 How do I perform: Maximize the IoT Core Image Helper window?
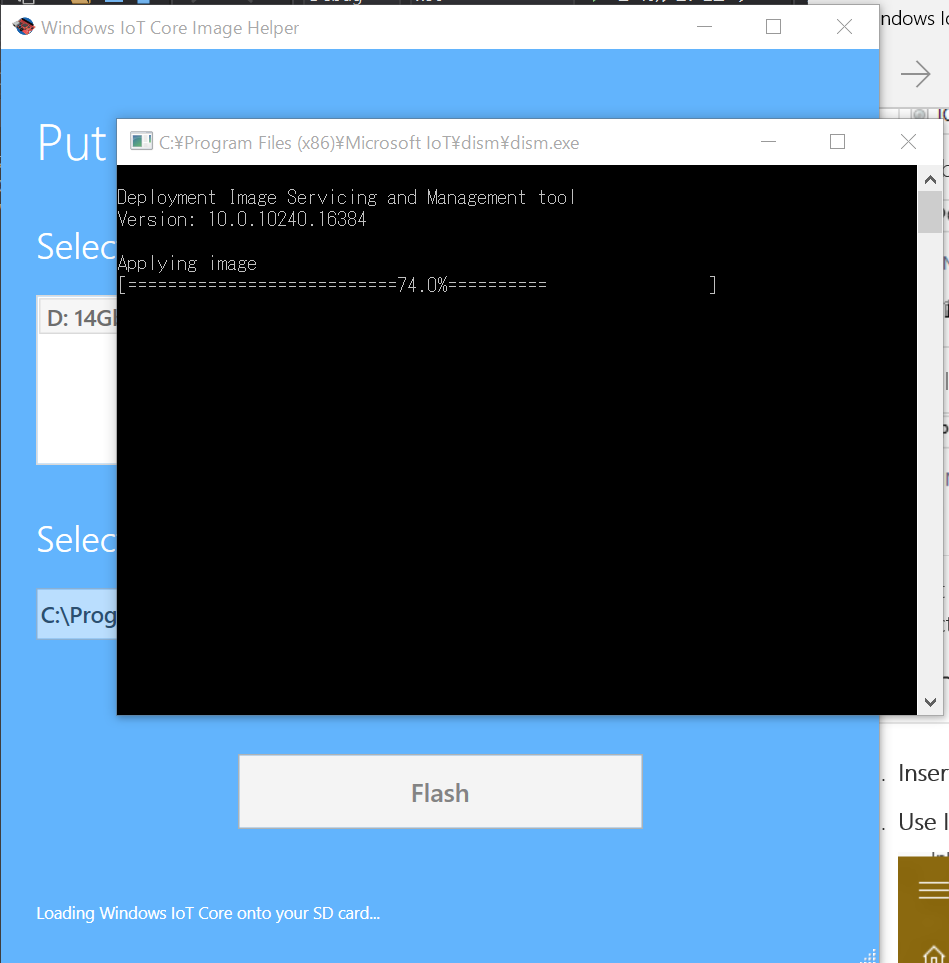773,27
